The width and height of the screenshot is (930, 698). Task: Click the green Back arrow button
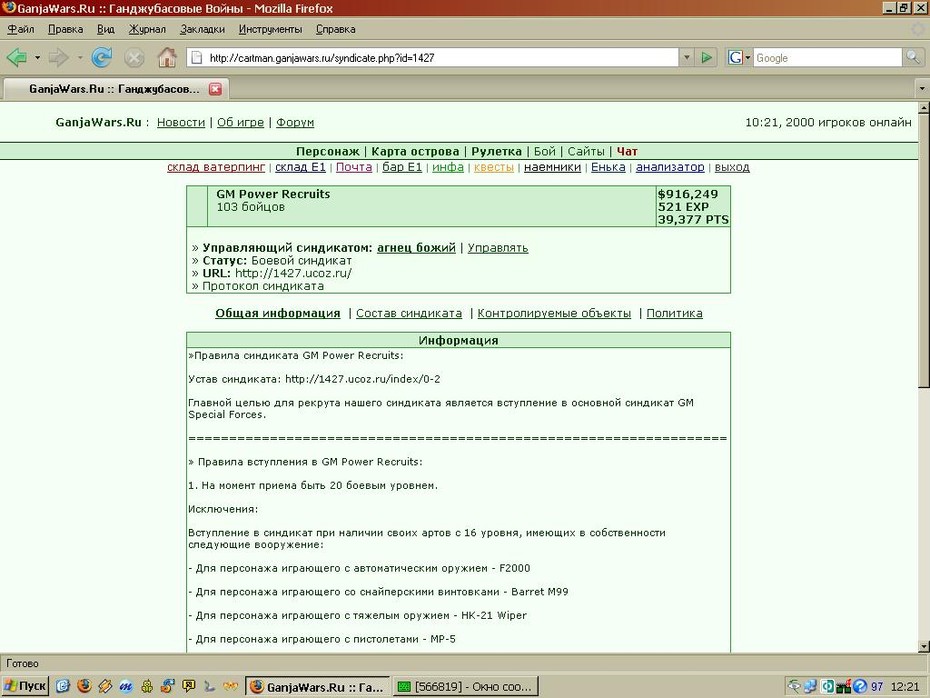[17, 58]
